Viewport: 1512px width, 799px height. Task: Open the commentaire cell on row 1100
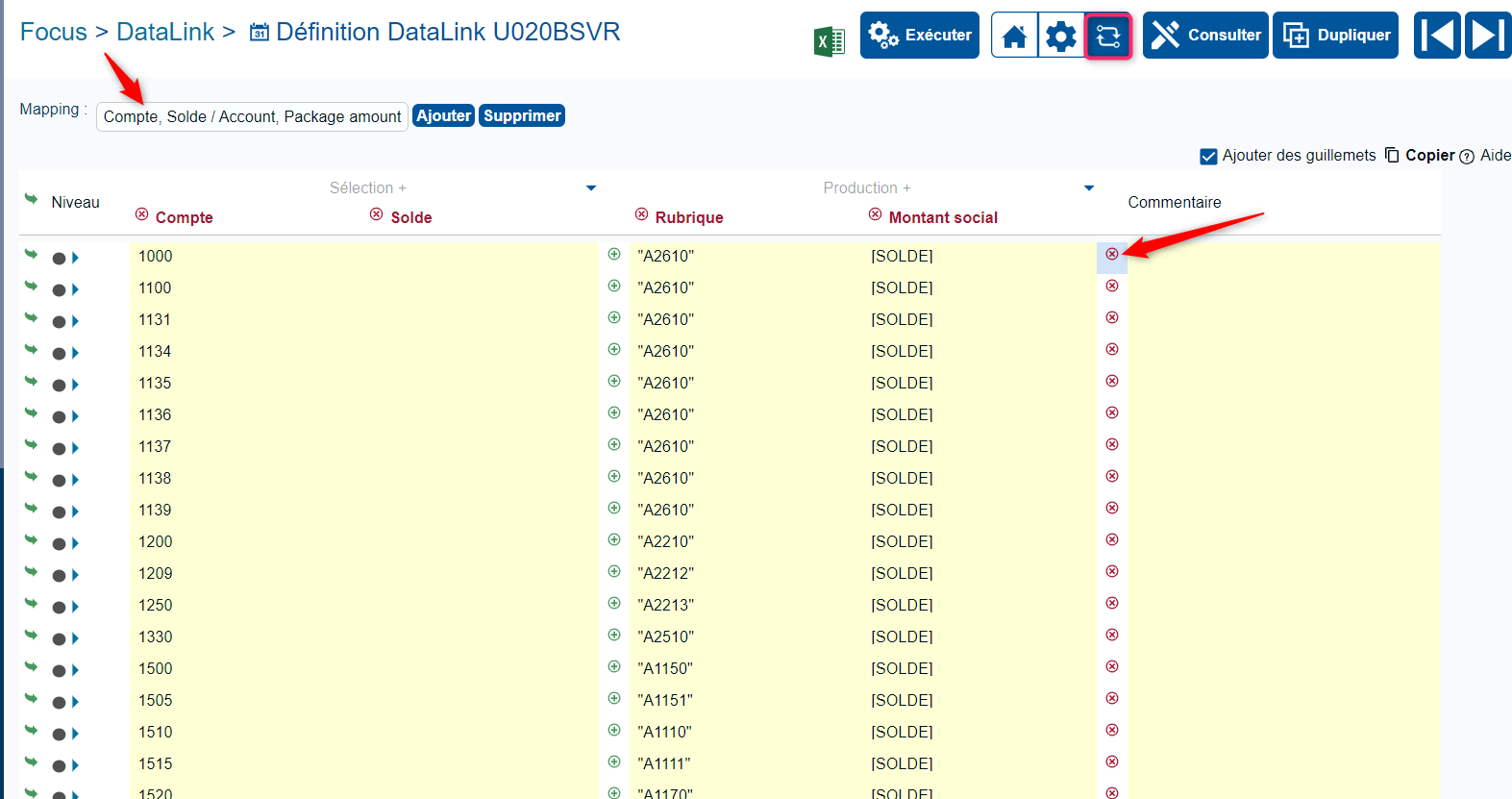click(x=1283, y=287)
